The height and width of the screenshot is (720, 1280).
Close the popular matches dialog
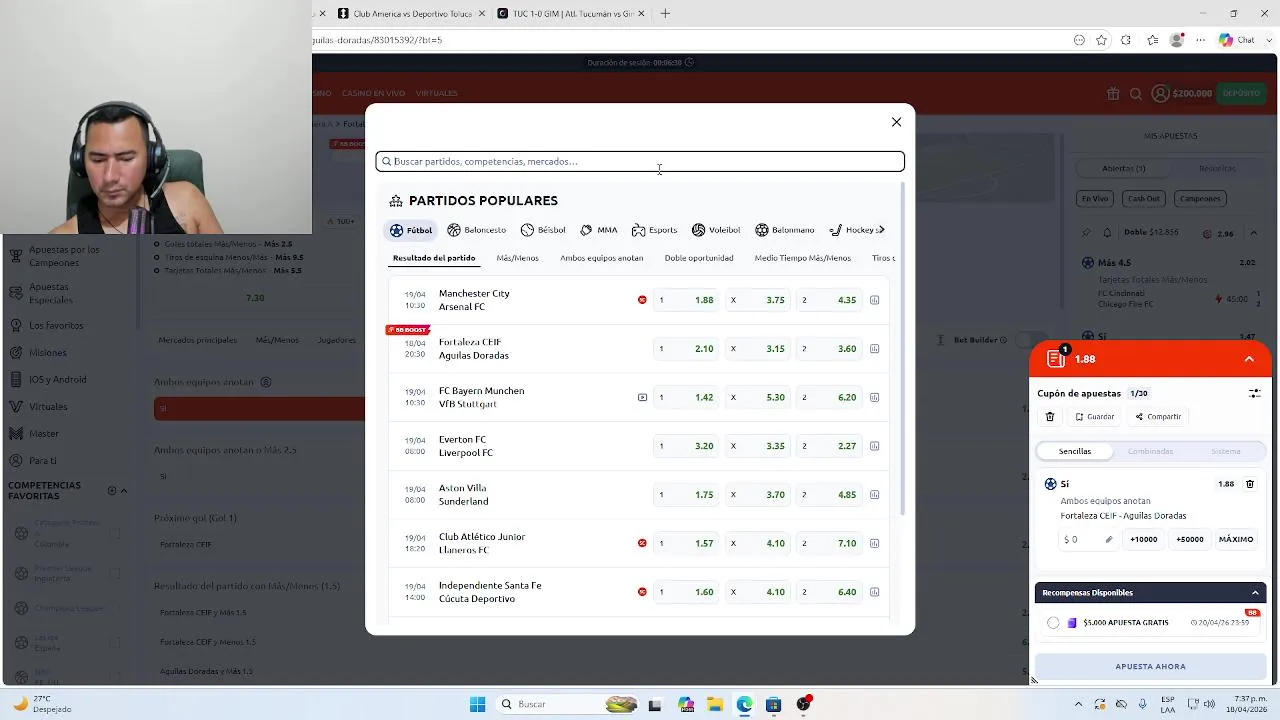tap(896, 122)
